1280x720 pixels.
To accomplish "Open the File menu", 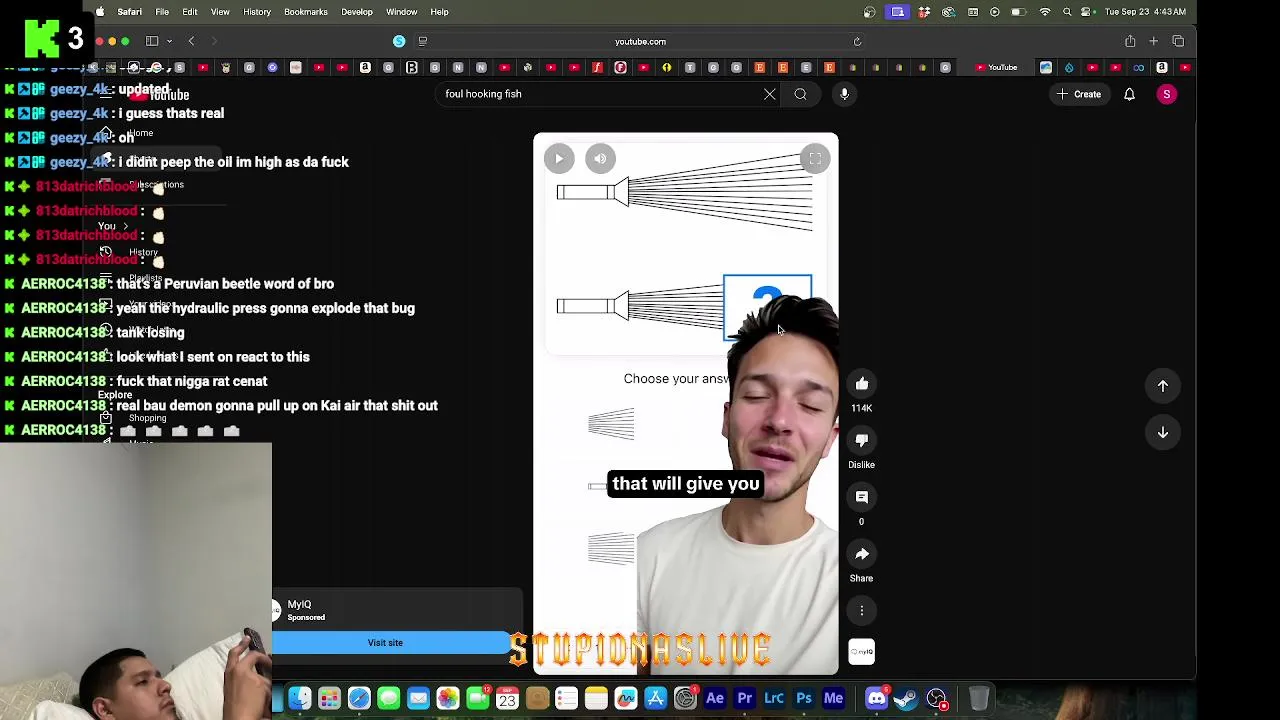I will (162, 12).
